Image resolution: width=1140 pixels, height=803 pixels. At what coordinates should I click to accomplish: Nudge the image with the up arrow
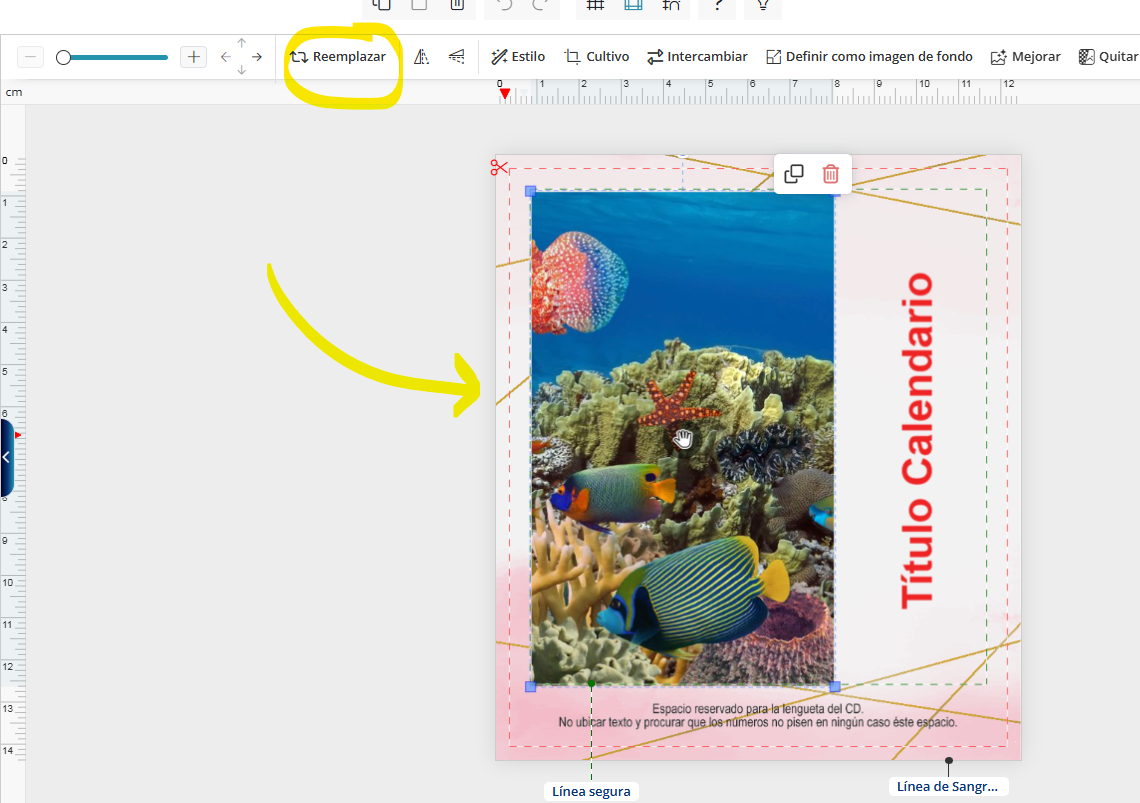[241, 43]
